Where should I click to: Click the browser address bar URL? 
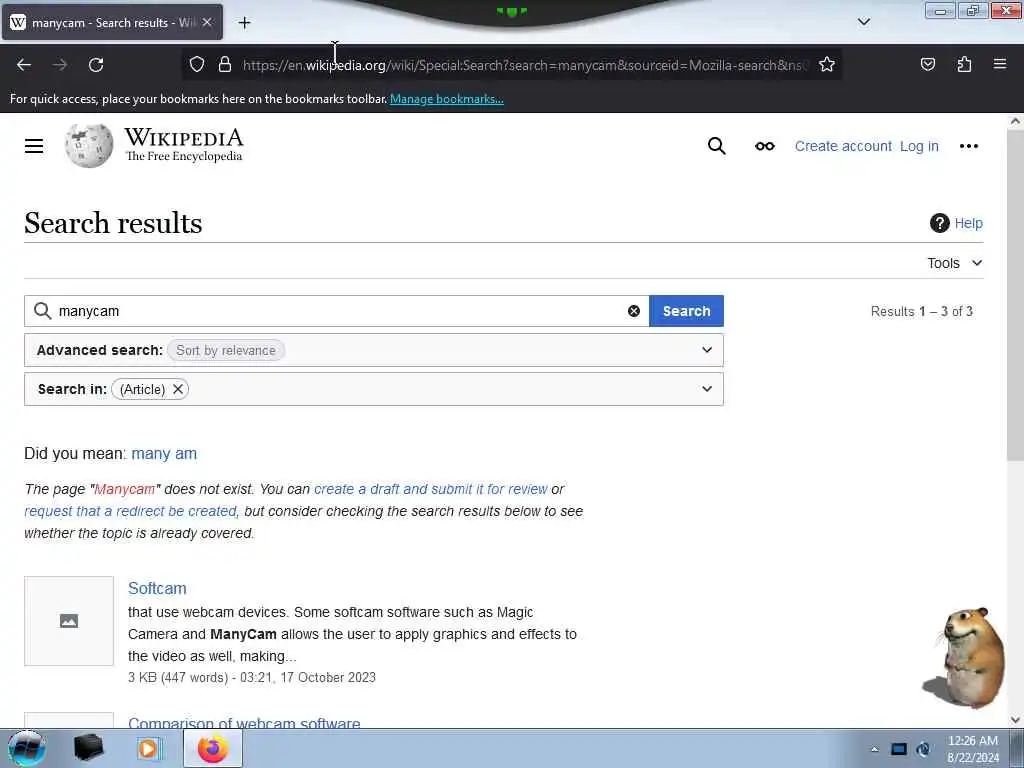coord(525,65)
